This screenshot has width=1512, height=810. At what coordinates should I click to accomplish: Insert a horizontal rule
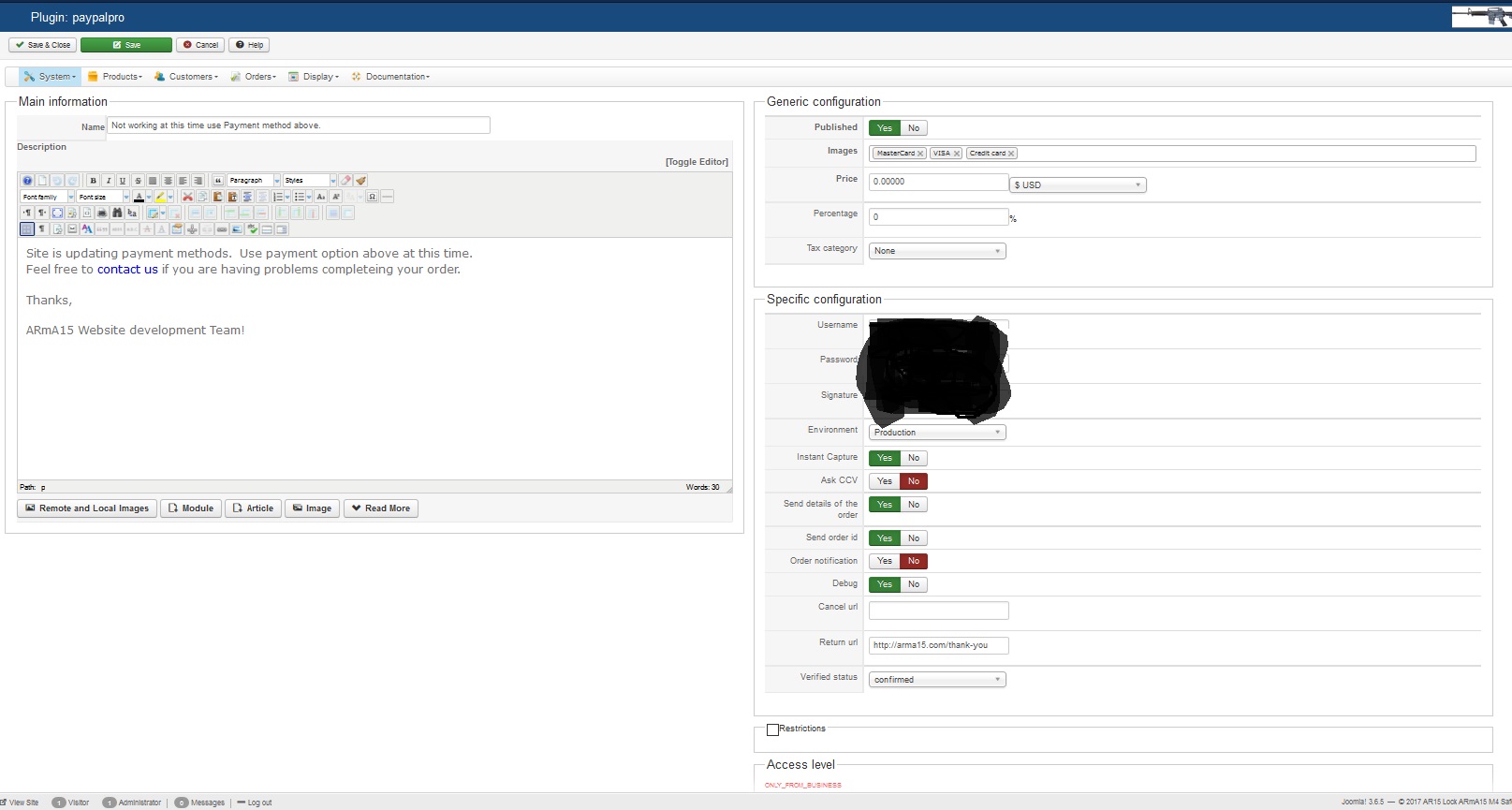pyautogui.click(x=387, y=197)
